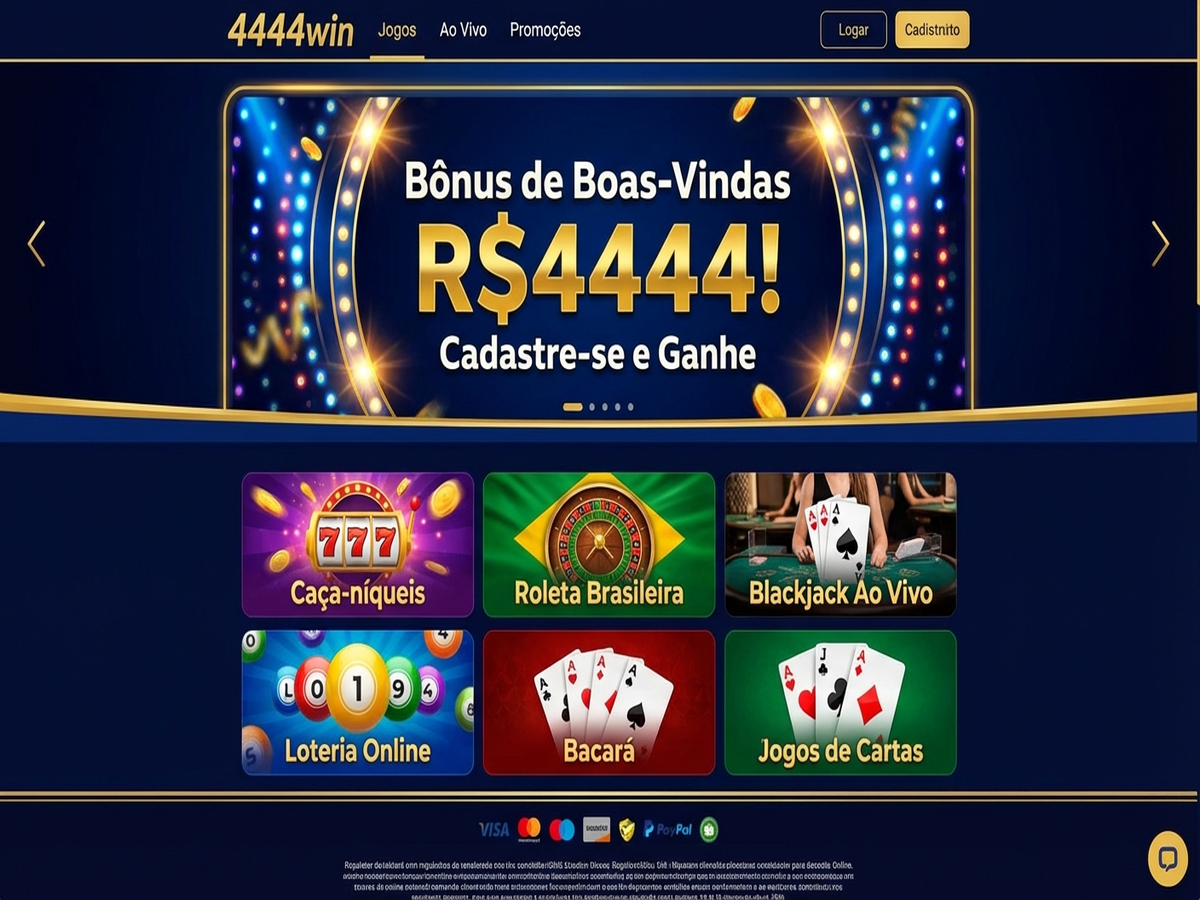
Task: Advance to the next banner slide arrow
Action: (1160, 244)
